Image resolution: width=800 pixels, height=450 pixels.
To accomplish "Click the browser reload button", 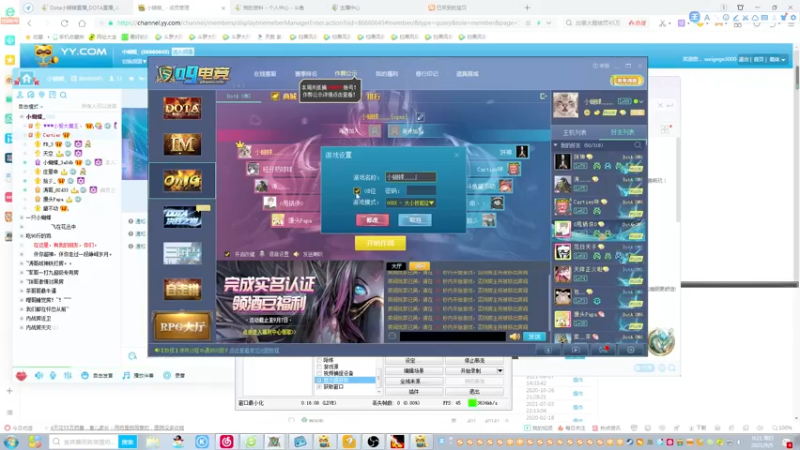I will pyautogui.click(x=64, y=23).
